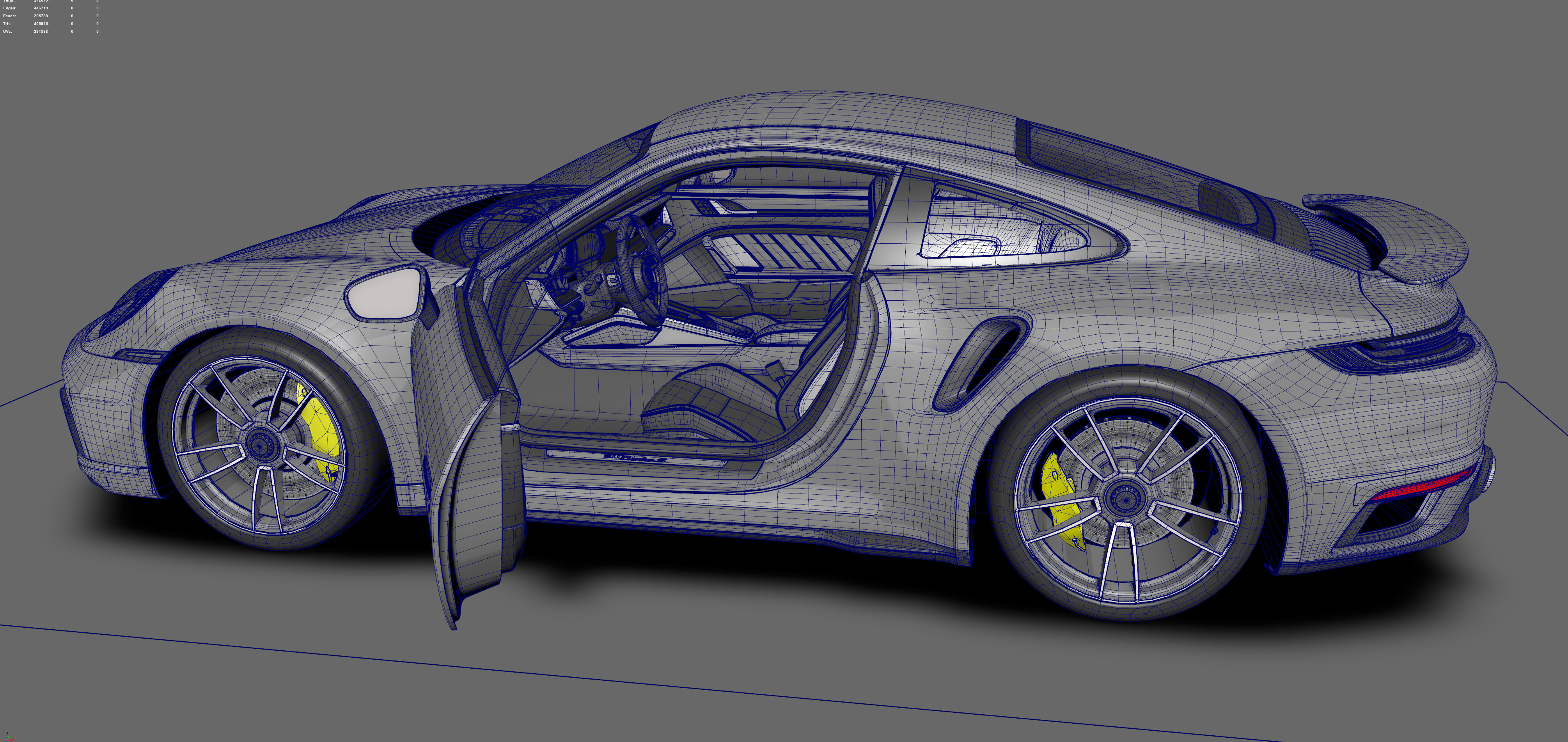Click the Tris count value 405925
The image size is (1568, 742).
pyautogui.click(x=41, y=24)
